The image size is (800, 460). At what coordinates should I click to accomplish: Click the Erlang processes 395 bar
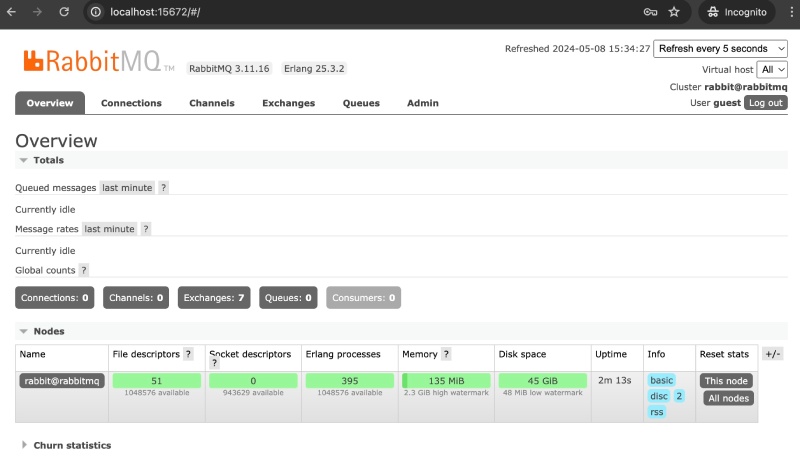(x=349, y=381)
